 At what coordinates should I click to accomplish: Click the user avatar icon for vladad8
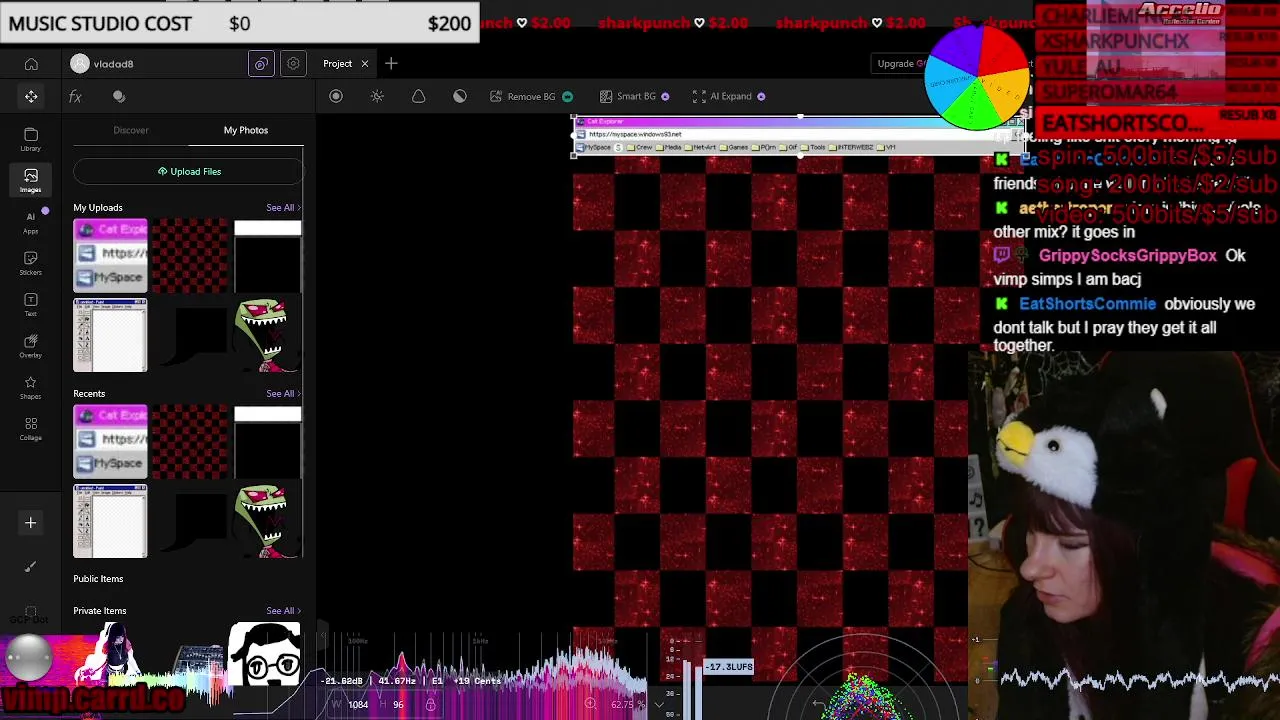point(80,64)
